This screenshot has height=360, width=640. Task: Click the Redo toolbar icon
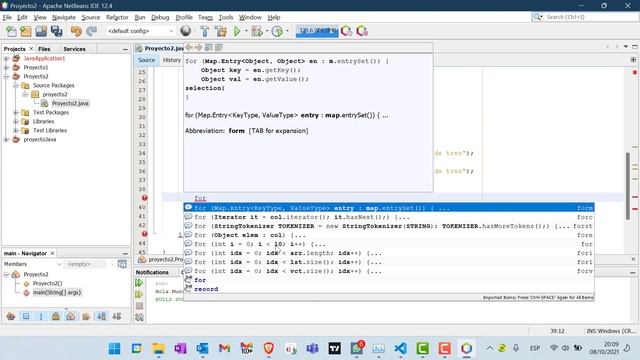91,31
